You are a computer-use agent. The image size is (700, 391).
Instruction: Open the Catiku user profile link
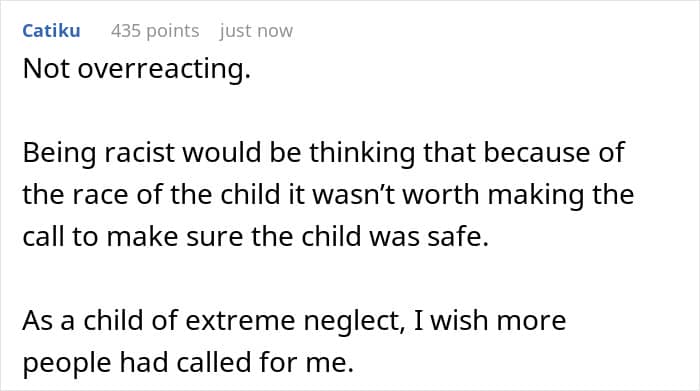[x=51, y=31]
